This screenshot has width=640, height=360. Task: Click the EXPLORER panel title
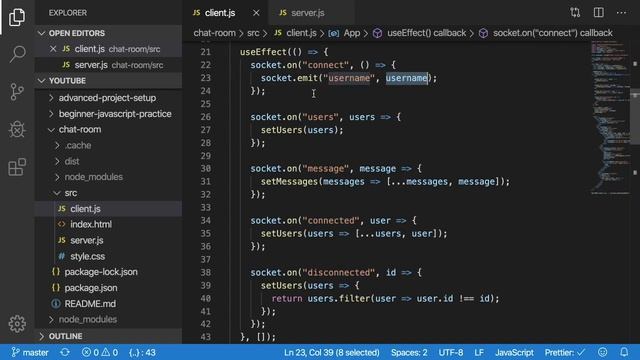pyautogui.click(x=68, y=13)
